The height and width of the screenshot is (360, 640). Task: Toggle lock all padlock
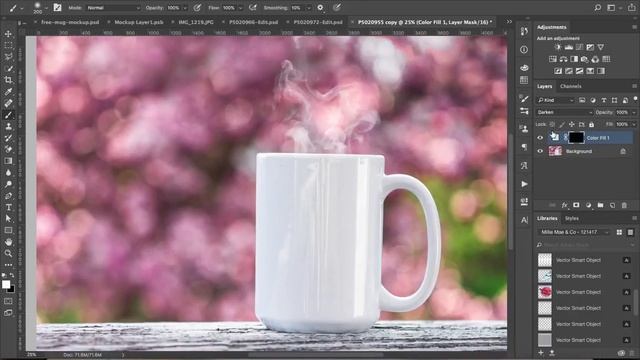tap(591, 124)
